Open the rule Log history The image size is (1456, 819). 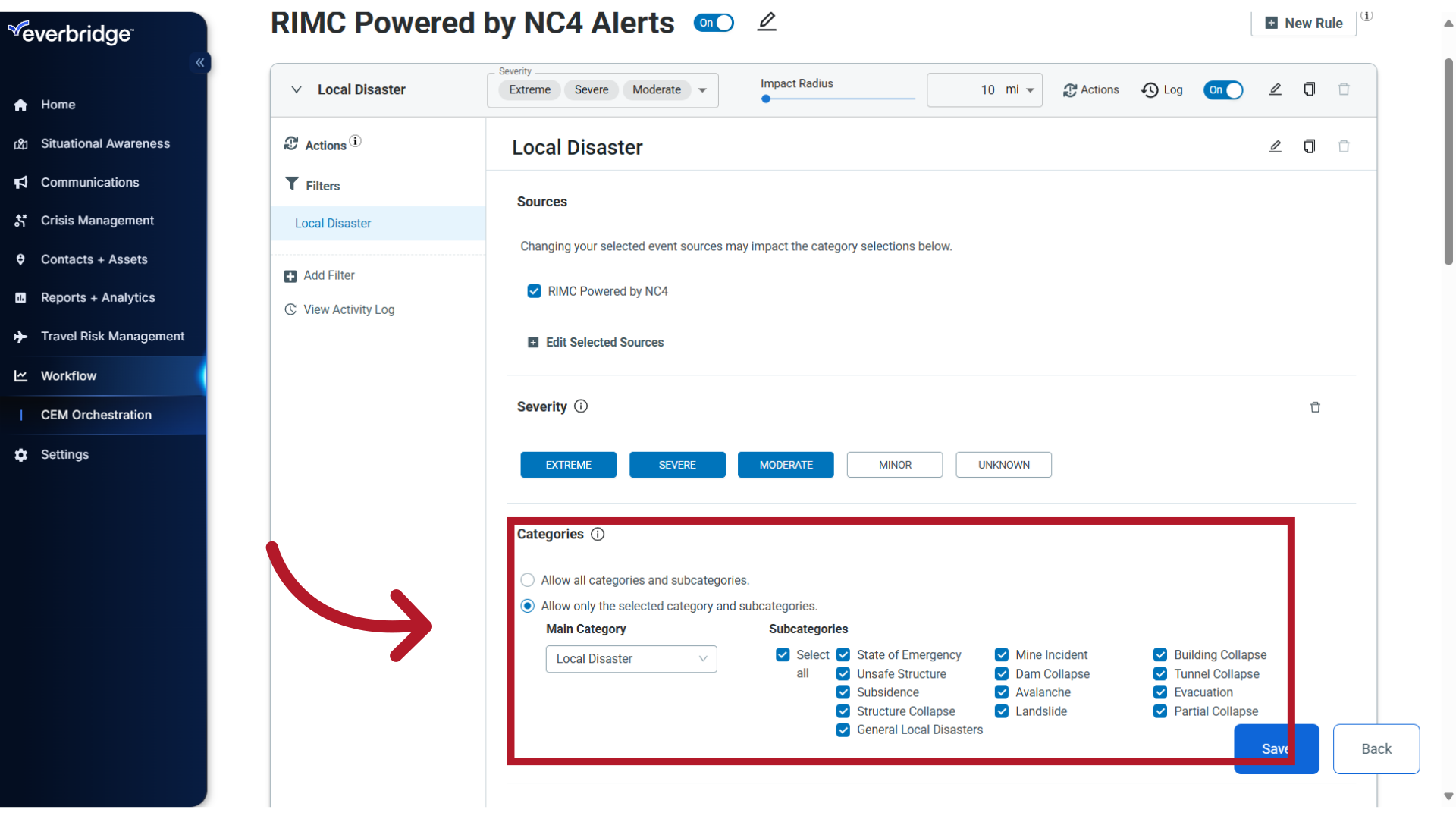tap(1162, 90)
